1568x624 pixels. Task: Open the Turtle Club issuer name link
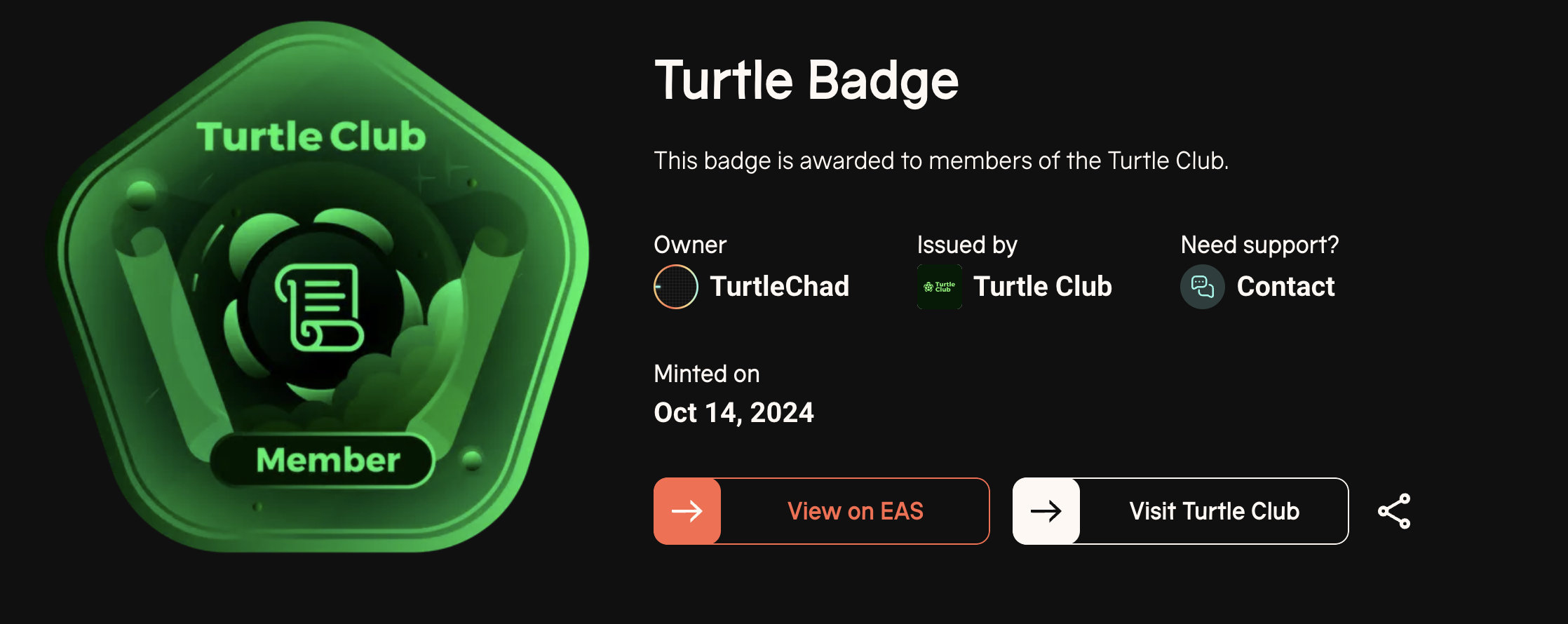pyautogui.click(x=1042, y=287)
